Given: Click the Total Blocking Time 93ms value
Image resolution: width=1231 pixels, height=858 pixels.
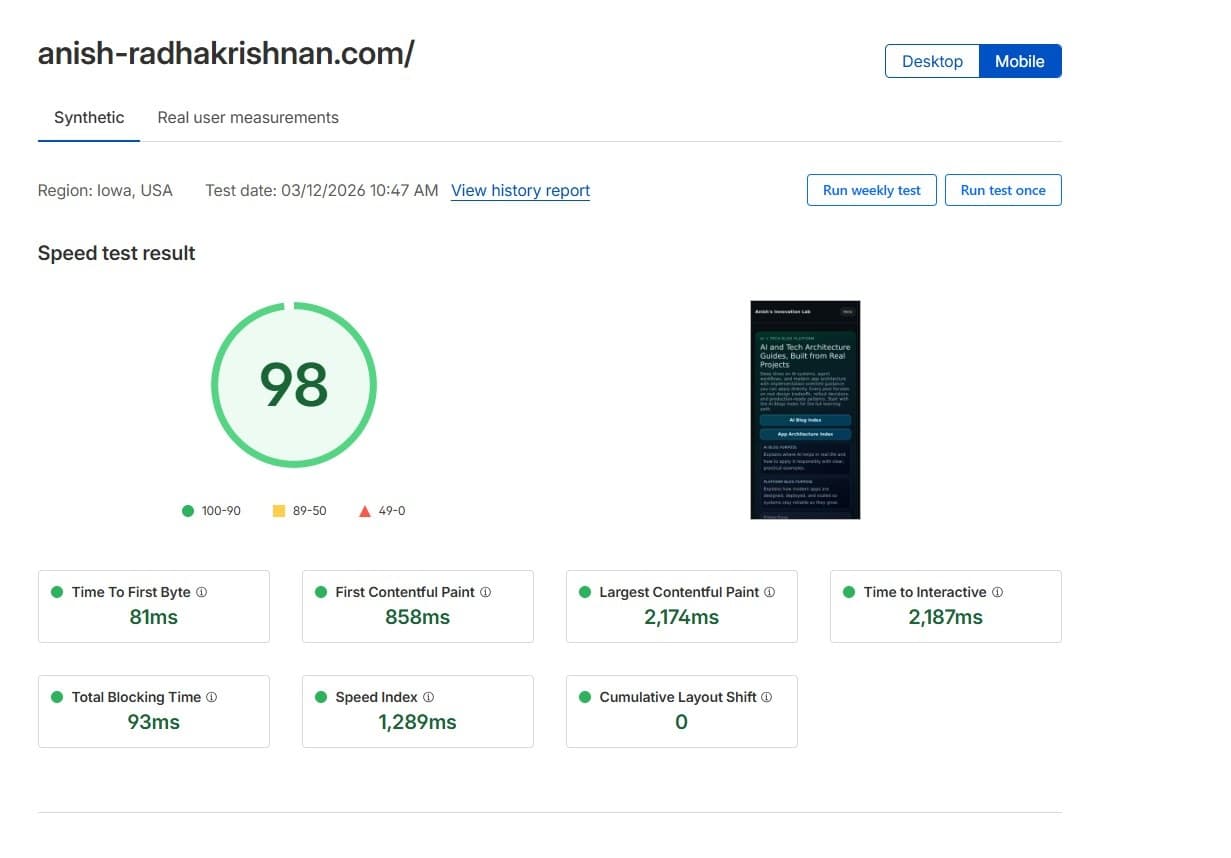Looking at the screenshot, I should tap(154, 722).
